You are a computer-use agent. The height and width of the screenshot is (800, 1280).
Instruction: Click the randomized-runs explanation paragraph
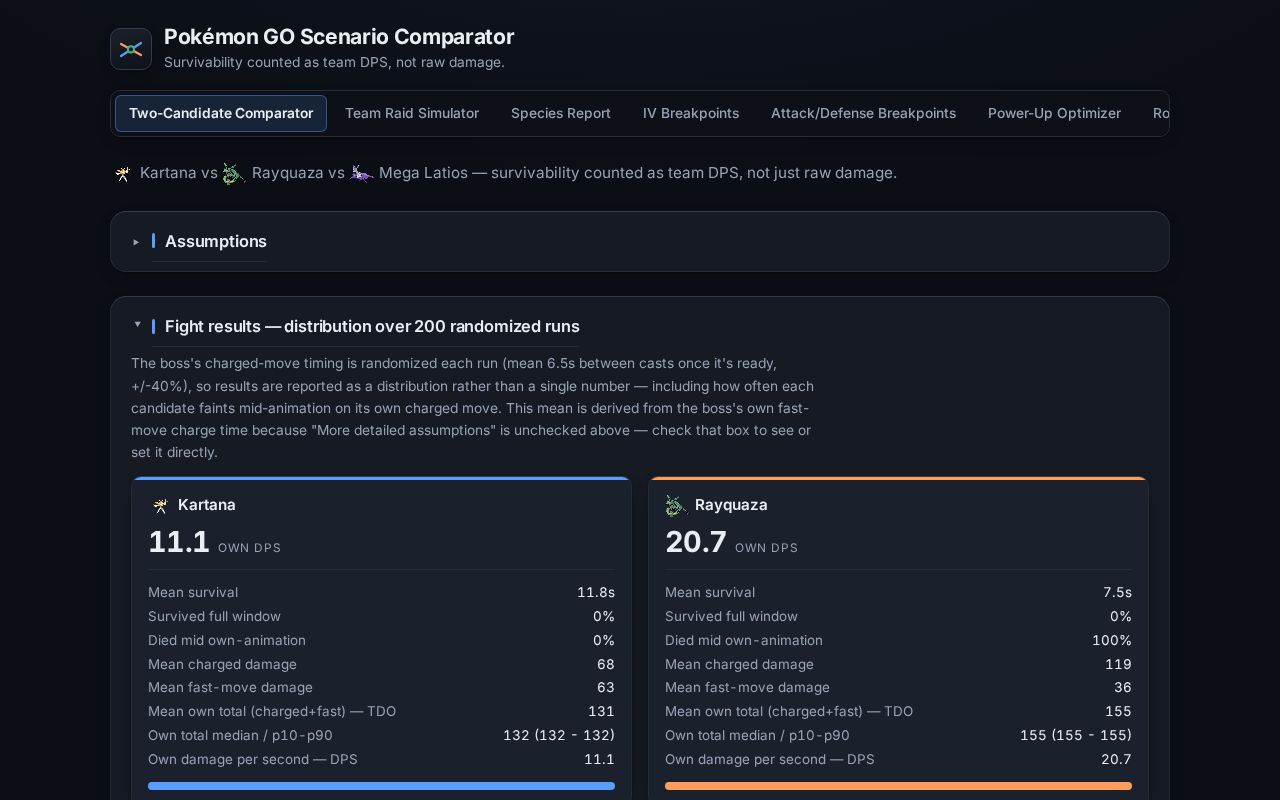472,408
